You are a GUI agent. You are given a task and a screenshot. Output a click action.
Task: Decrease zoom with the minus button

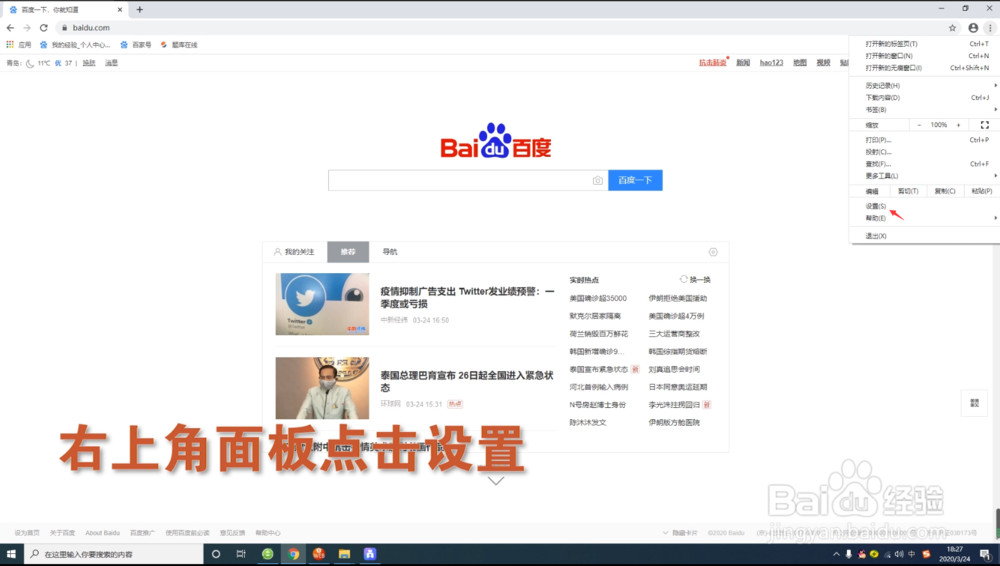pos(919,125)
